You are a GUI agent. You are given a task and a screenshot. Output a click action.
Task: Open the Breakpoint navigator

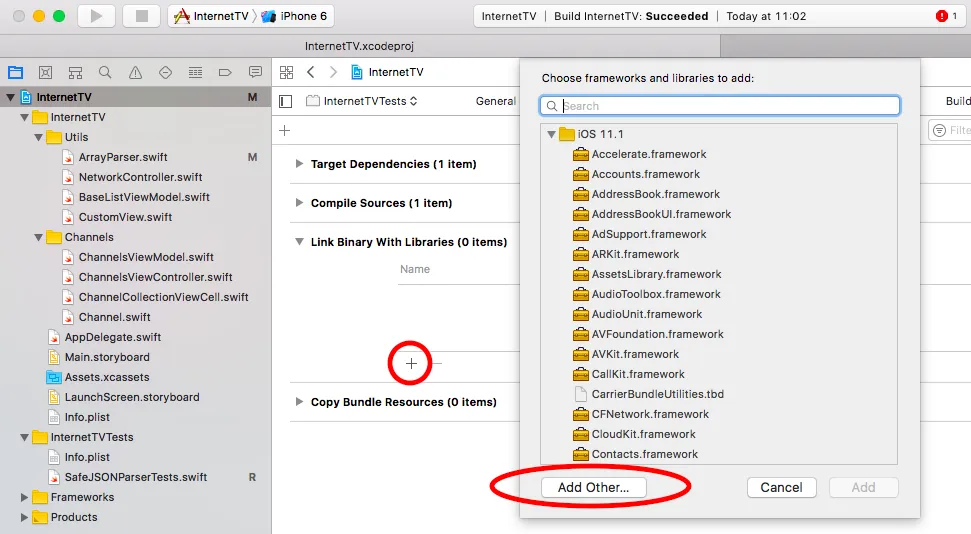pos(225,72)
